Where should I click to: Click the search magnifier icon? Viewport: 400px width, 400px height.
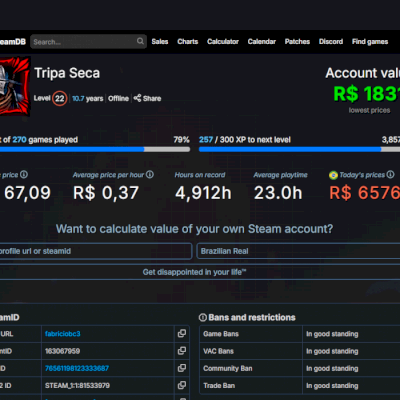(x=140, y=41)
